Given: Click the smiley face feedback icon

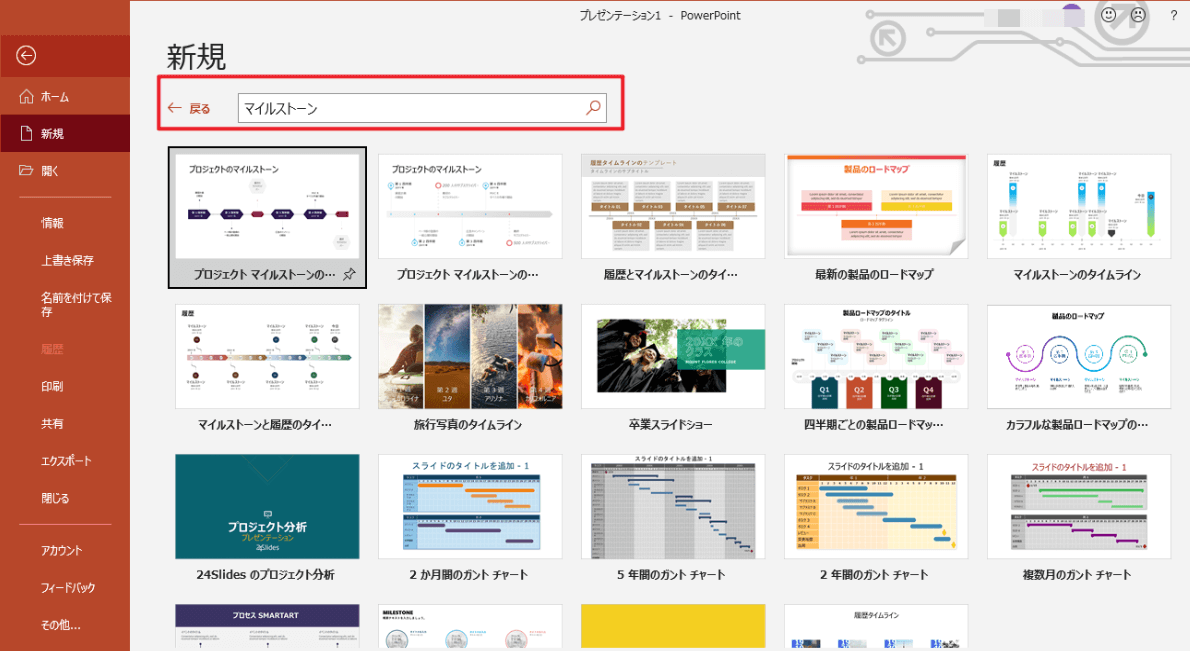Looking at the screenshot, I should pos(1109,15).
